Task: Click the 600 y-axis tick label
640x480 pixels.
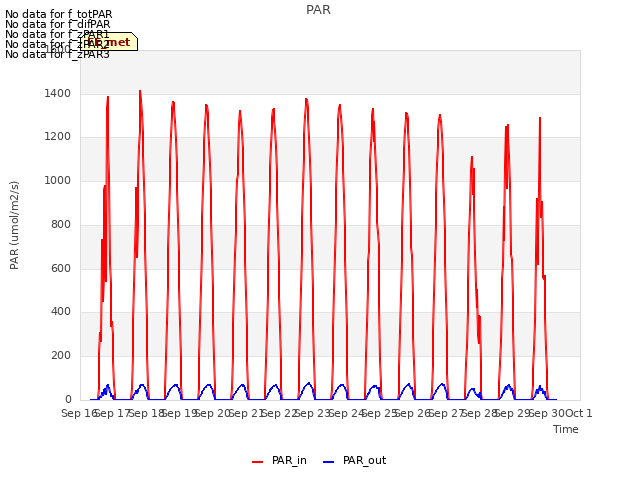Action: click(61, 268)
